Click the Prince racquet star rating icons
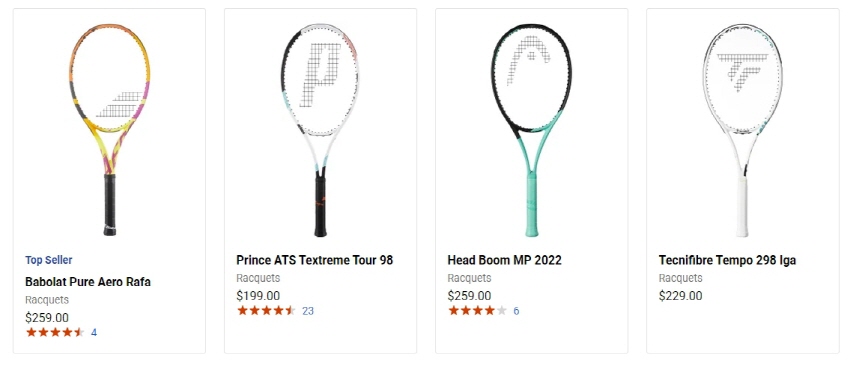Viewport: 850px width, 375px height. 266,311
